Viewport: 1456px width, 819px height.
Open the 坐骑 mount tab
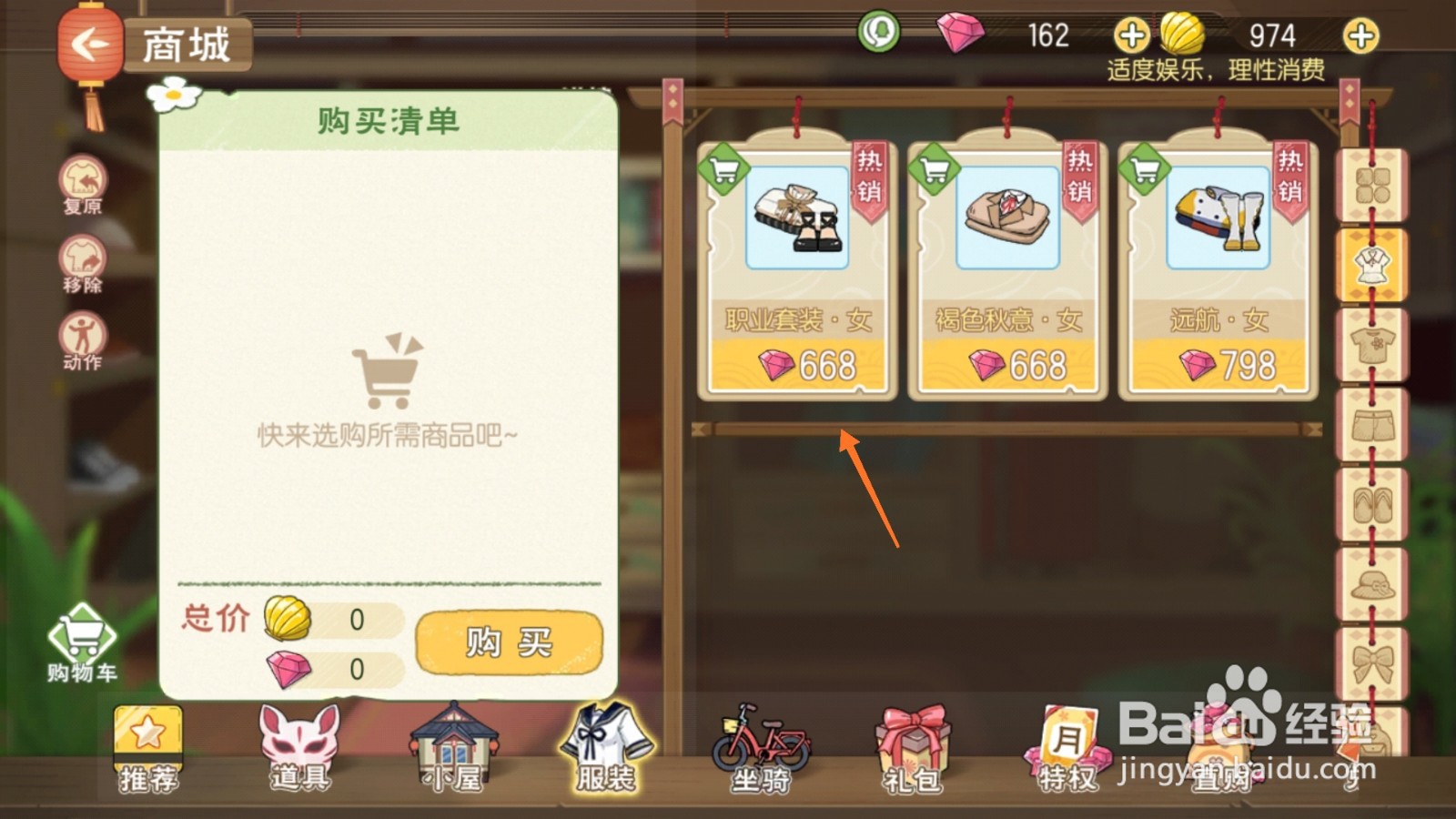point(761,750)
